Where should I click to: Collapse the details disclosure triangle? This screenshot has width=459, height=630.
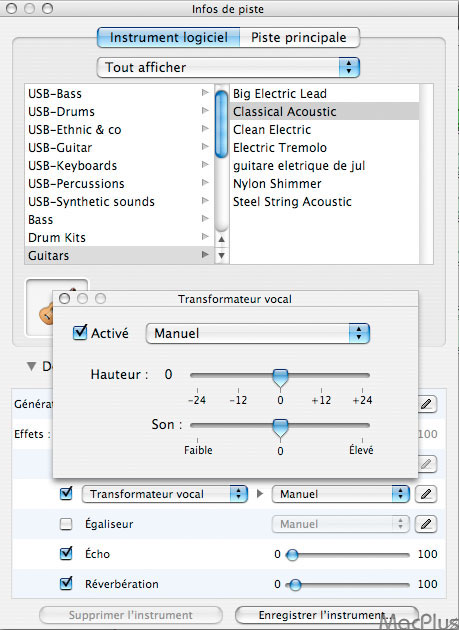coord(31,366)
